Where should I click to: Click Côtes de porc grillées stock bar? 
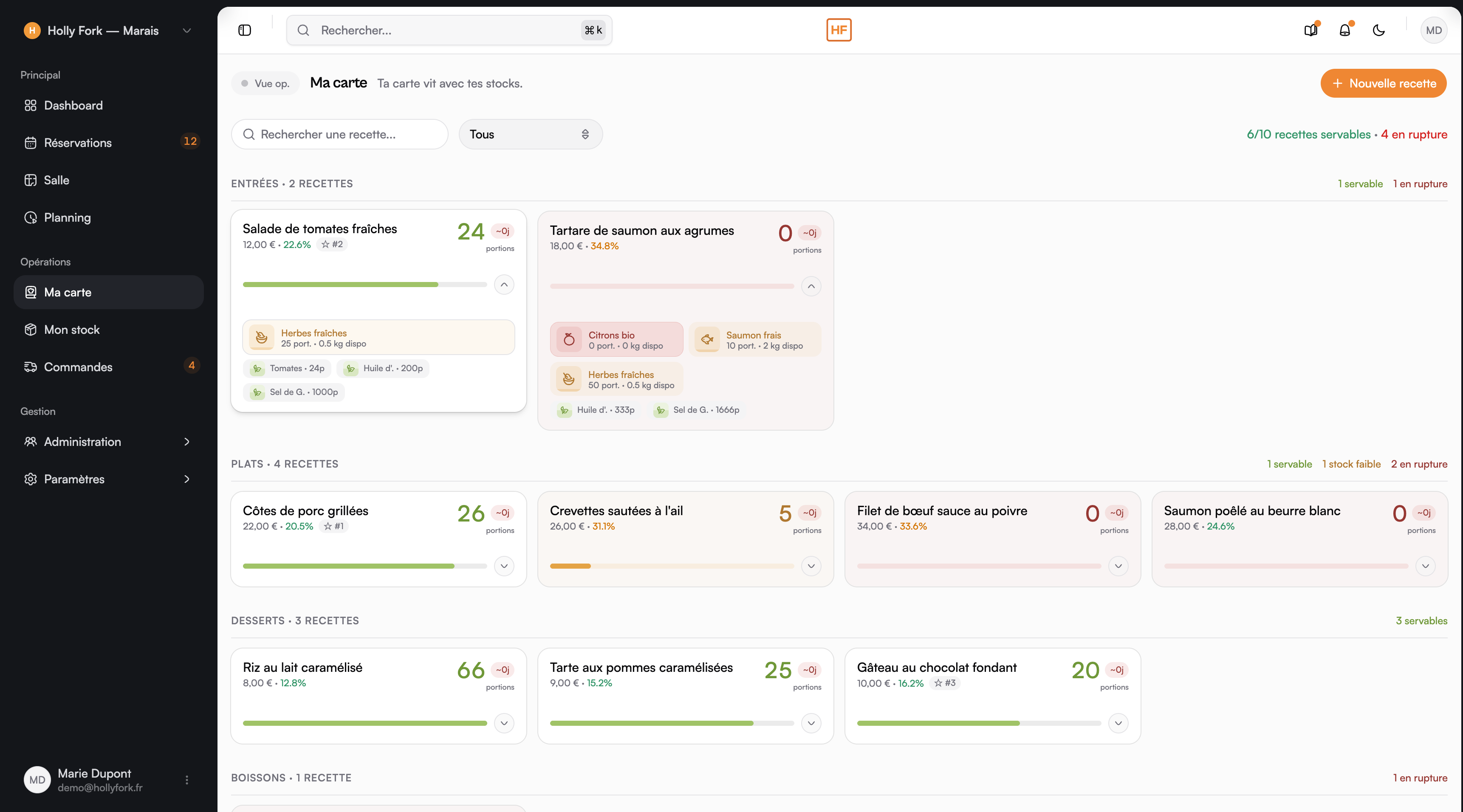tap(364, 566)
